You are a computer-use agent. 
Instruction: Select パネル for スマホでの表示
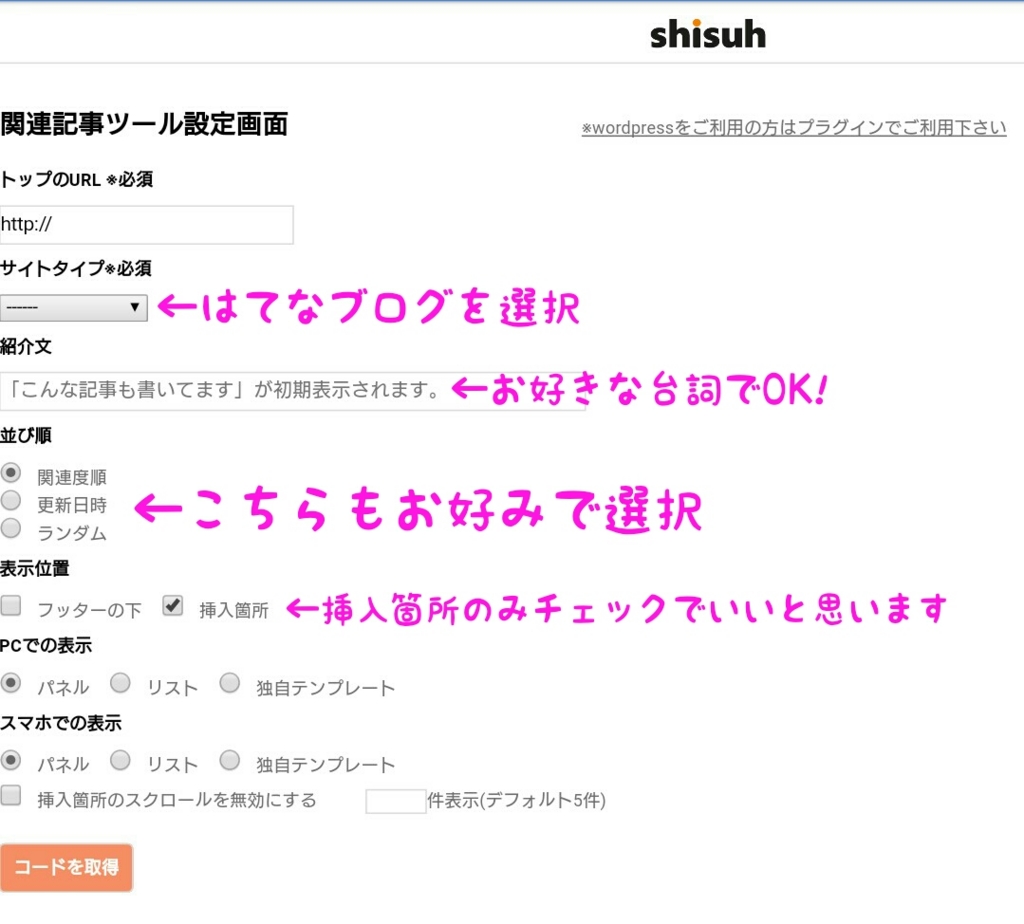click(x=10, y=760)
